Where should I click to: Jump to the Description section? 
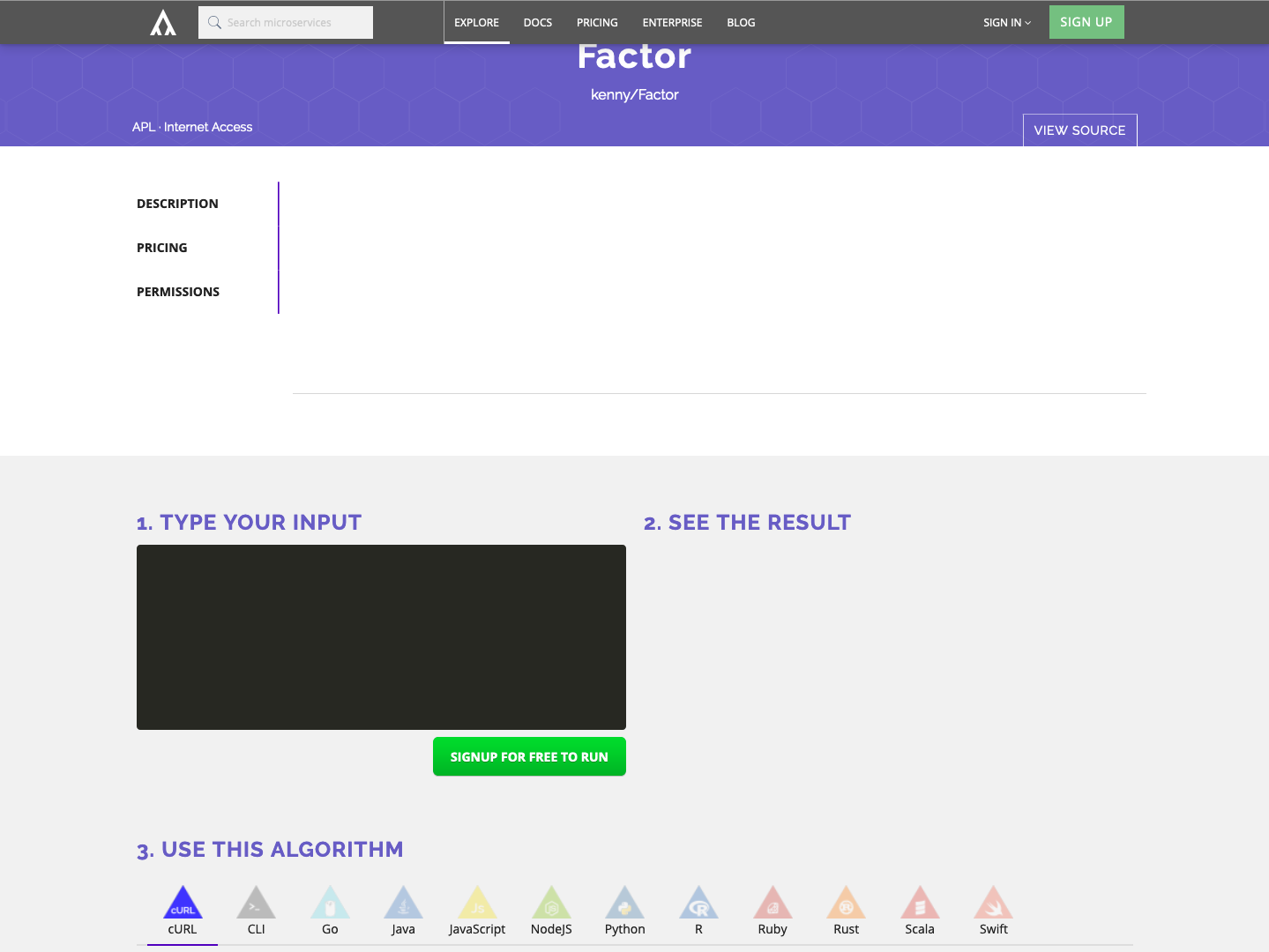177,204
